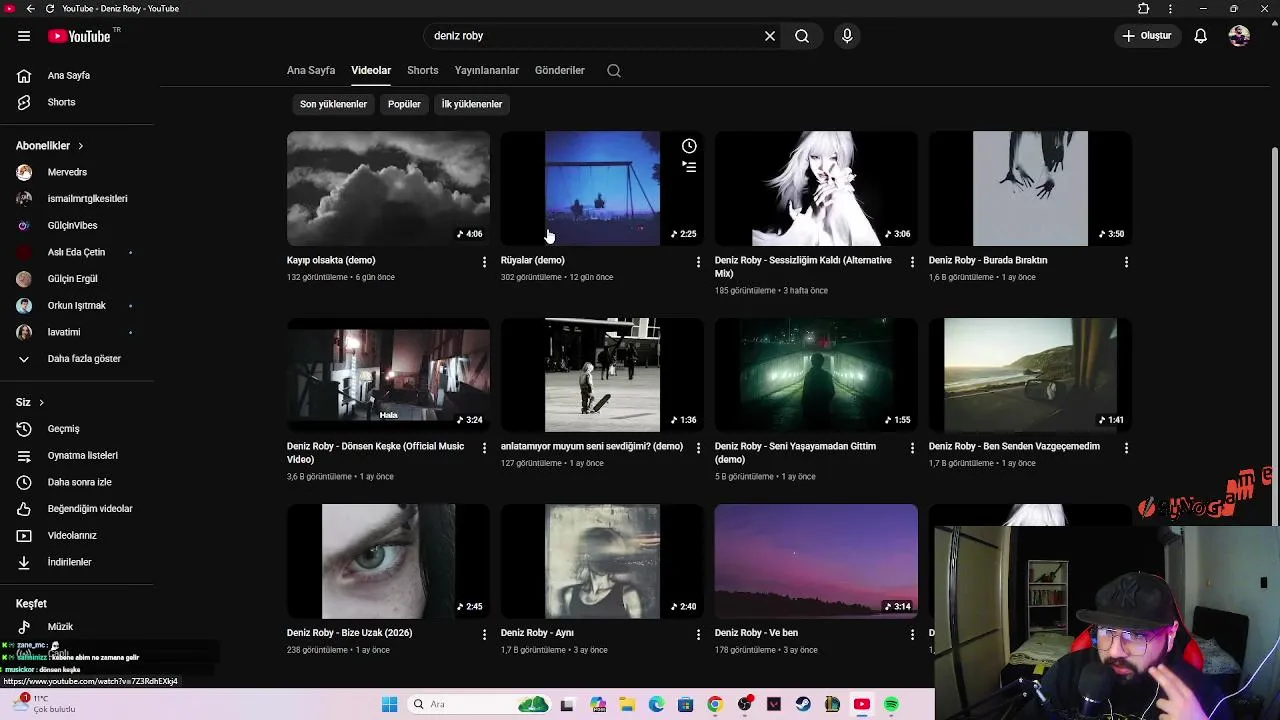This screenshot has height=720, width=1280.
Task: Open the Gönderiler tab
Action: pyautogui.click(x=560, y=71)
